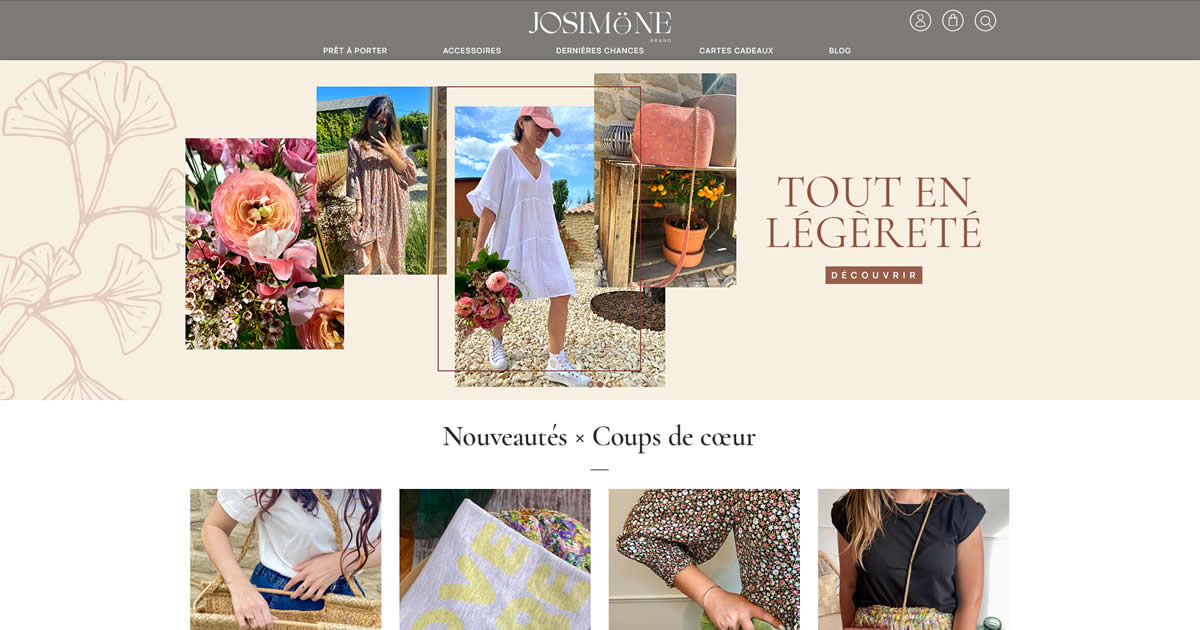Open the Prêt à Porter menu

click(x=355, y=51)
